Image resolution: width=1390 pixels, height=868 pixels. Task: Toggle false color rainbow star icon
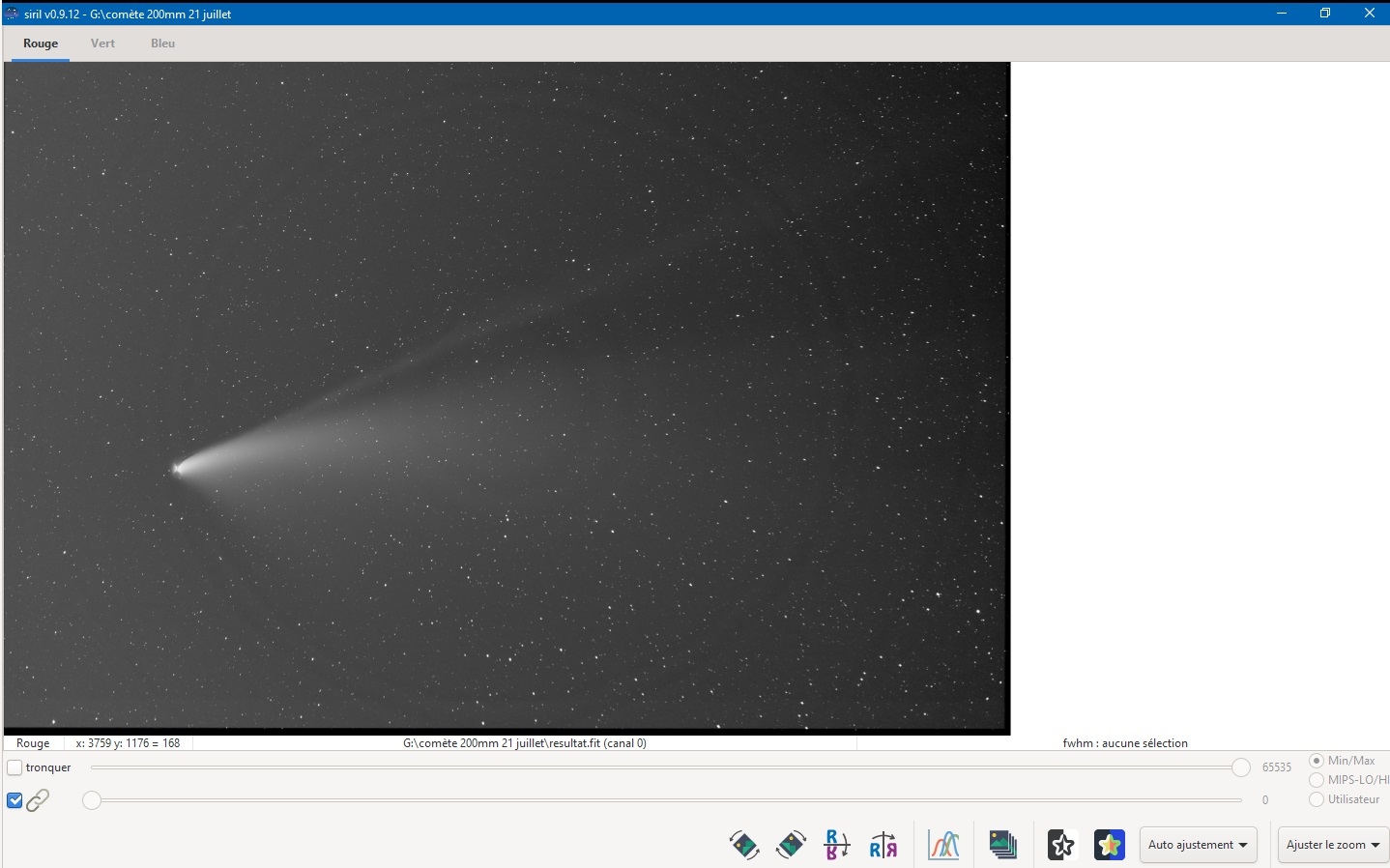1110,845
